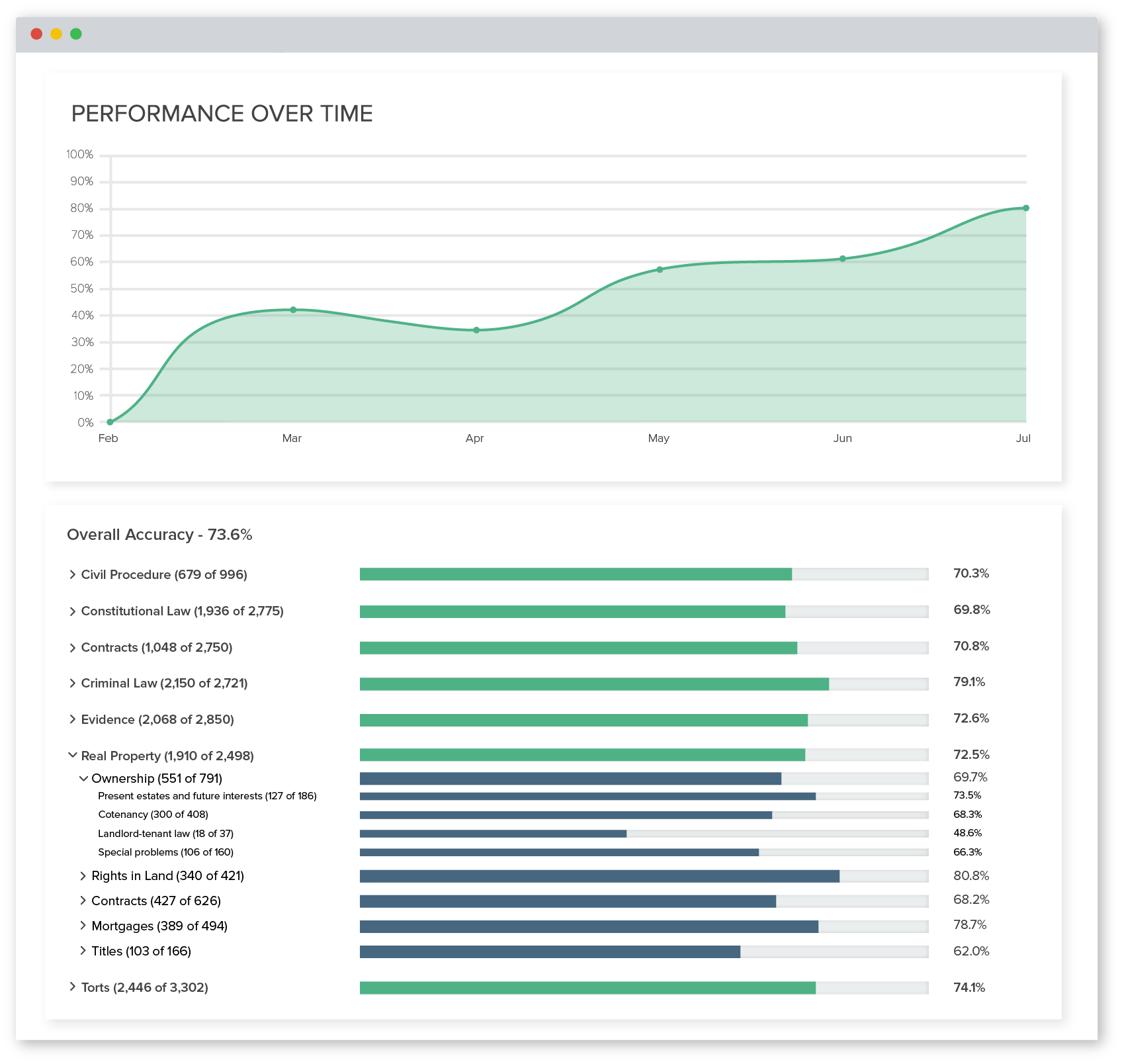Expand the Constitutional Law category

point(72,611)
